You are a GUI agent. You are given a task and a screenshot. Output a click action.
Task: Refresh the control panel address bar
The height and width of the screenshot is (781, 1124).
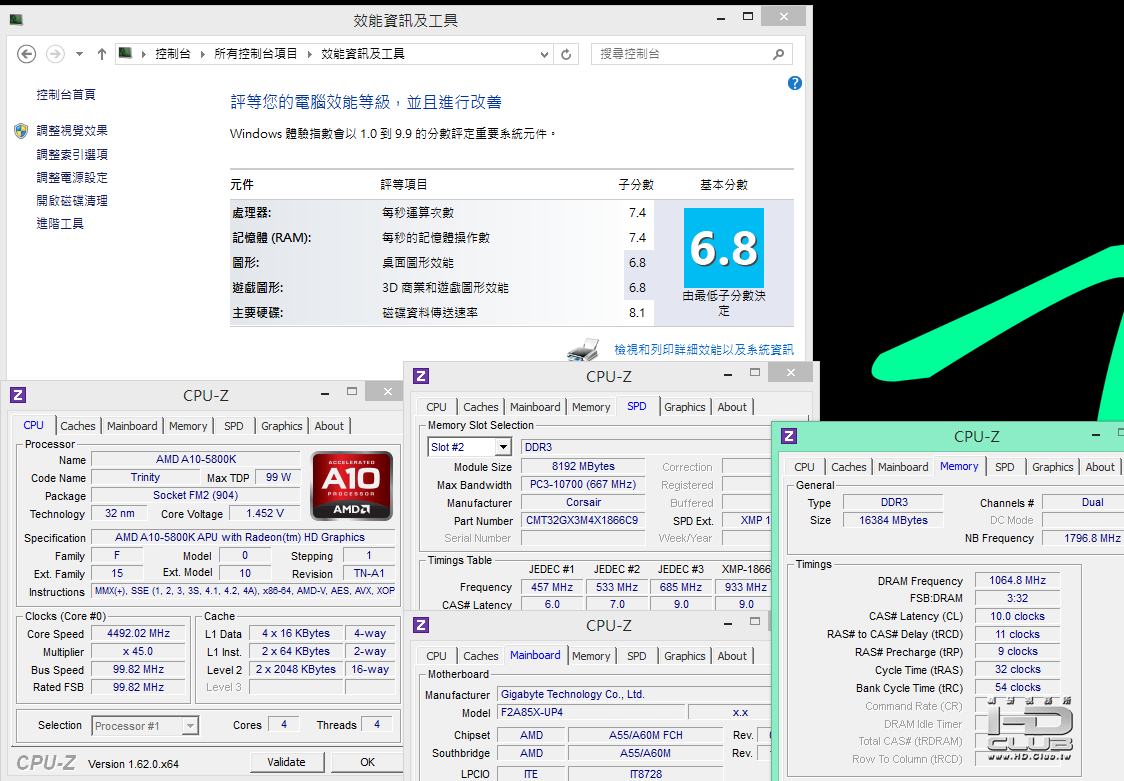point(567,54)
